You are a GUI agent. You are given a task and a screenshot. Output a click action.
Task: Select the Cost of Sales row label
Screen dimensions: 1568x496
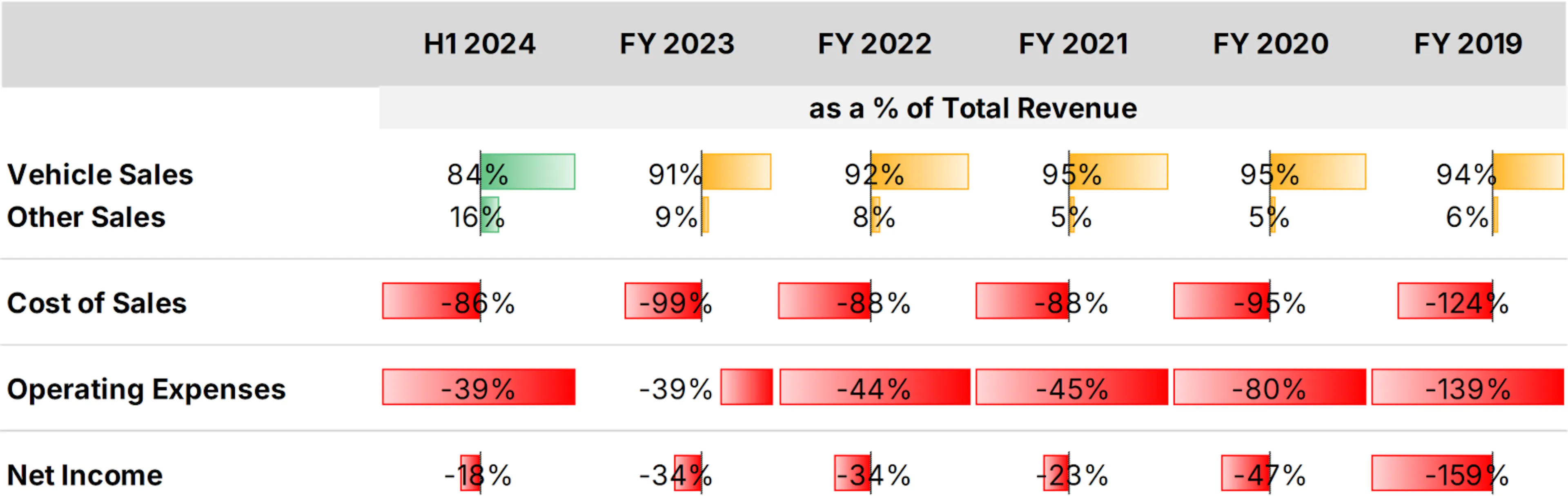(x=96, y=303)
